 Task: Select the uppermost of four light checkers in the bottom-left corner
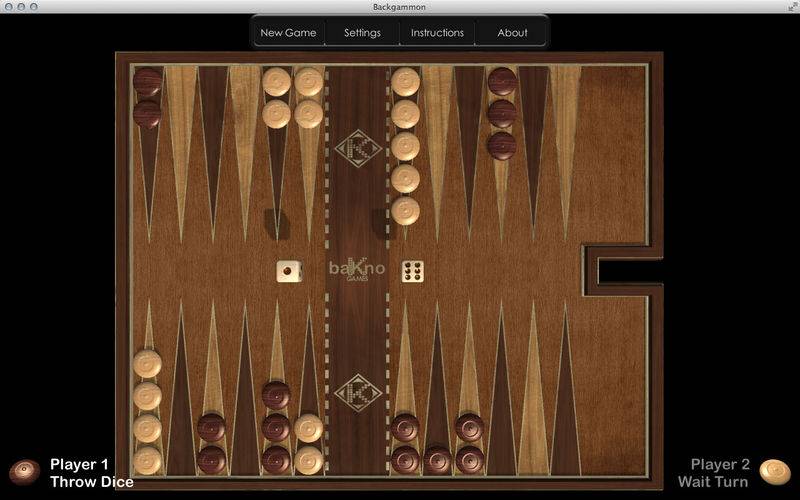coord(147,364)
